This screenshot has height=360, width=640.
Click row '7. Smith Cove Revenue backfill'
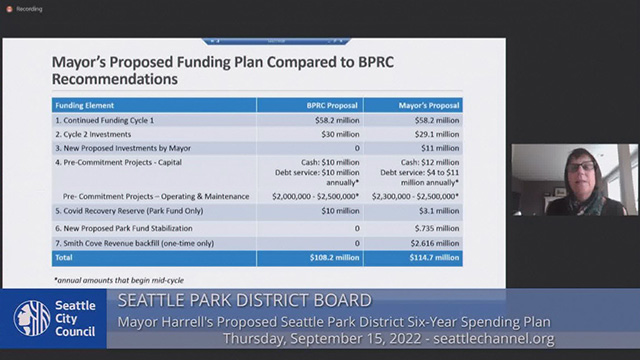257,243
